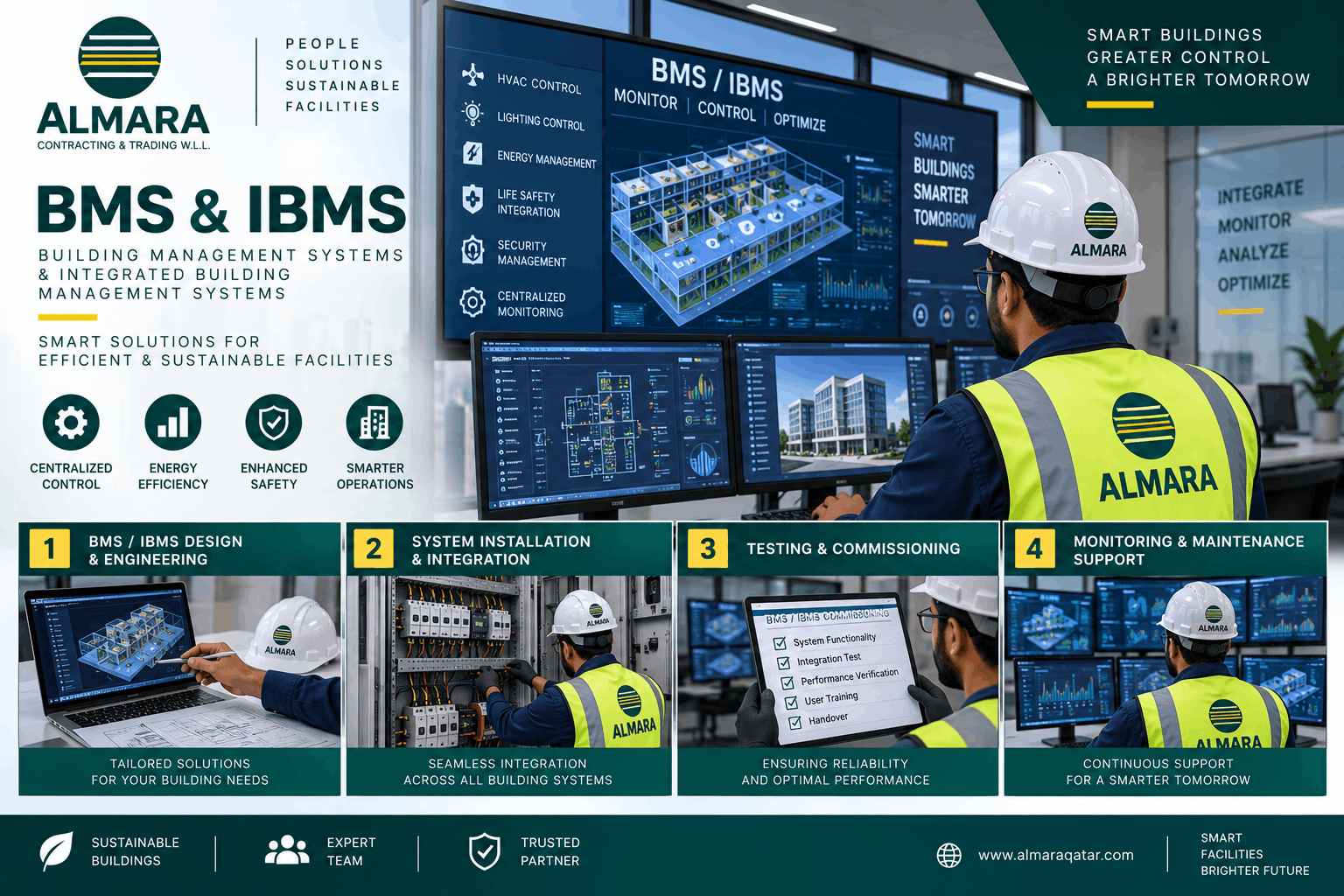Screen dimensions: 1344x896
Task: Click the ALMARA Contracting & Trading logo emblem
Action: [120, 57]
